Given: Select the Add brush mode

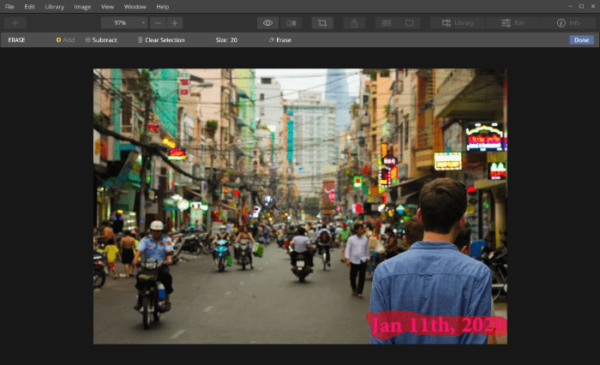Looking at the screenshot, I should (x=65, y=40).
